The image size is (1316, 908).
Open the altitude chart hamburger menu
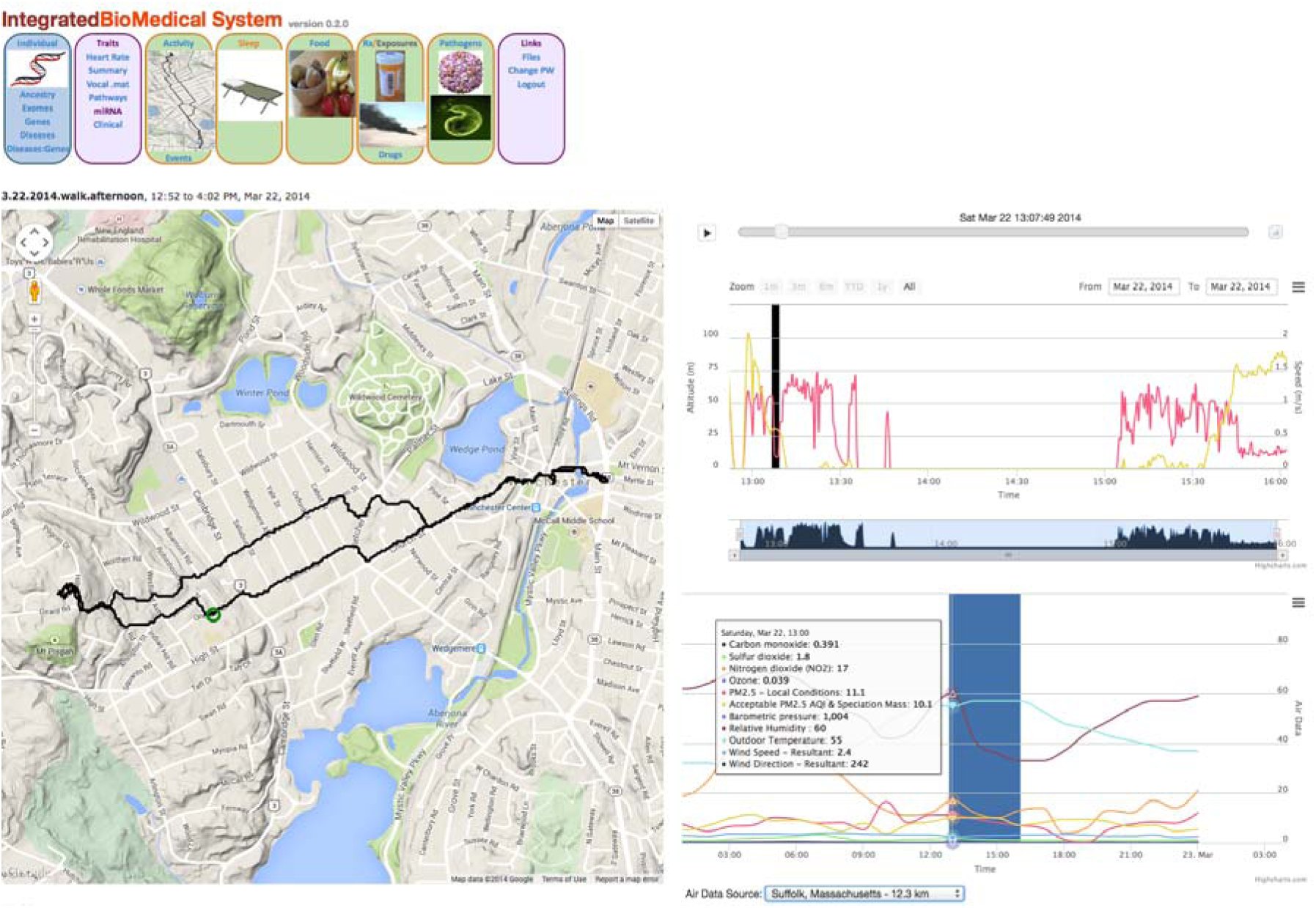click(x=1298, y=287)
